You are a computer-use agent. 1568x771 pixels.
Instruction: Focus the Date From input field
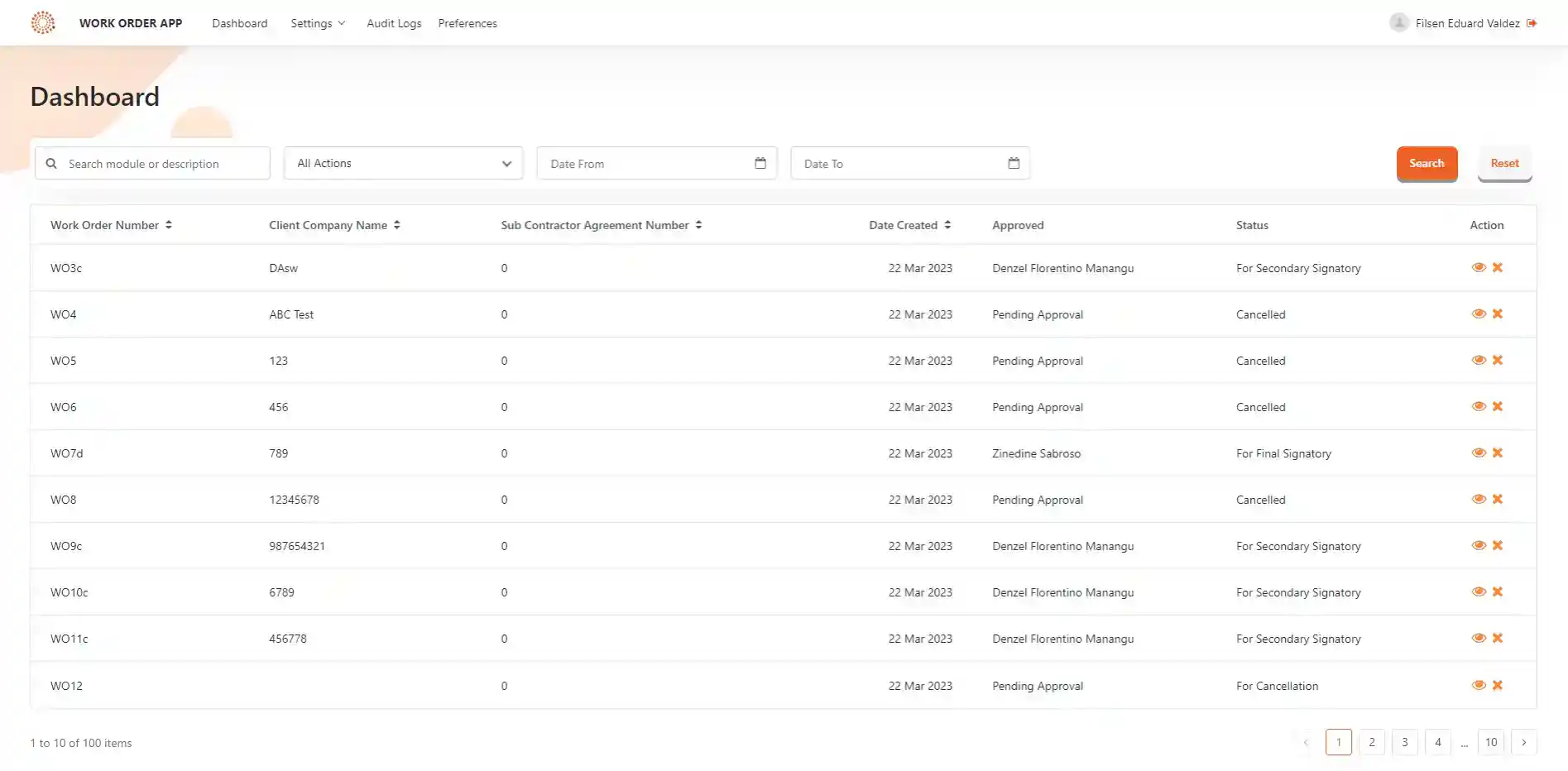pos(657,163)
